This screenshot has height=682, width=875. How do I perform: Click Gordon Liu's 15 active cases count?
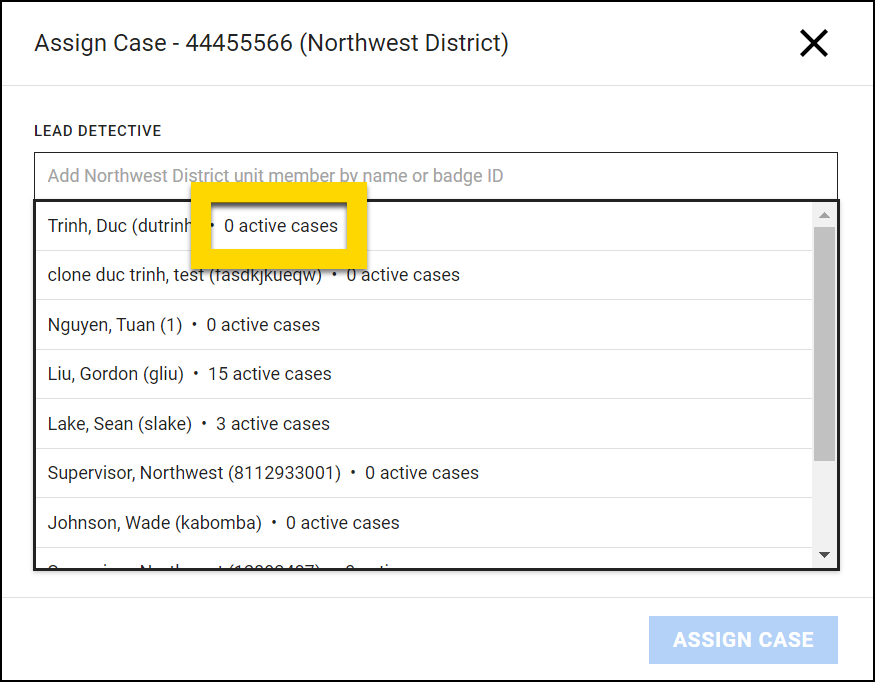(x=270, y=374)
